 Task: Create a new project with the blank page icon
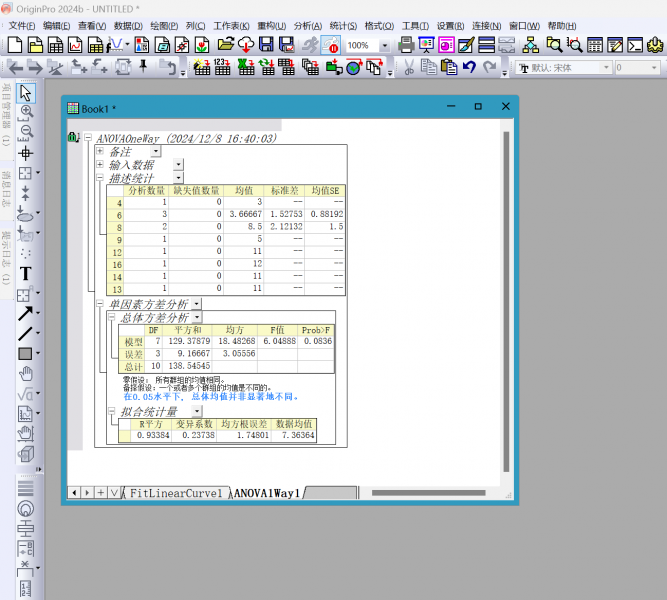click(x=15, y=45)
